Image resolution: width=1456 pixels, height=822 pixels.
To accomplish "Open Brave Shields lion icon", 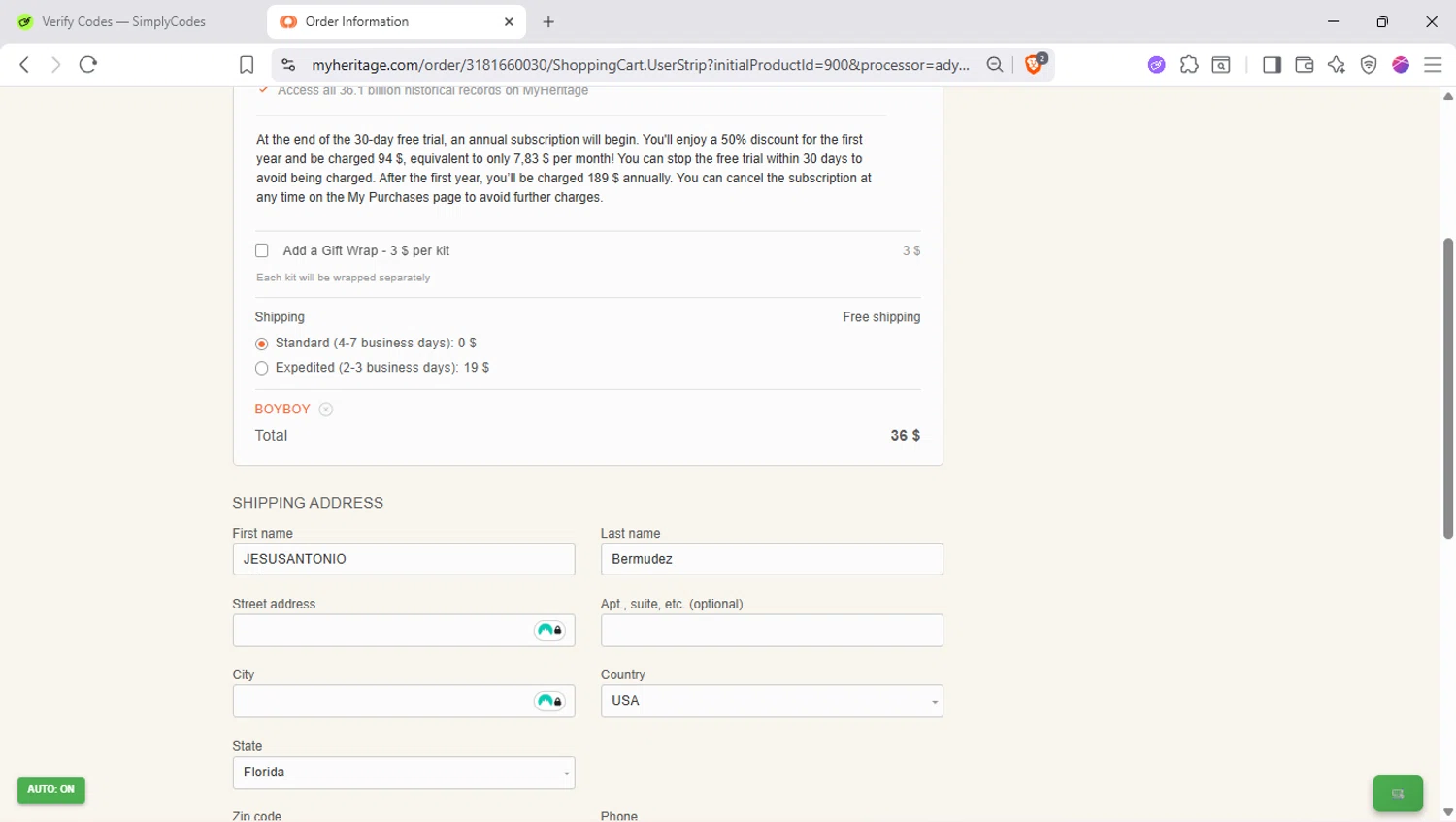I will tap(1035, 64).
